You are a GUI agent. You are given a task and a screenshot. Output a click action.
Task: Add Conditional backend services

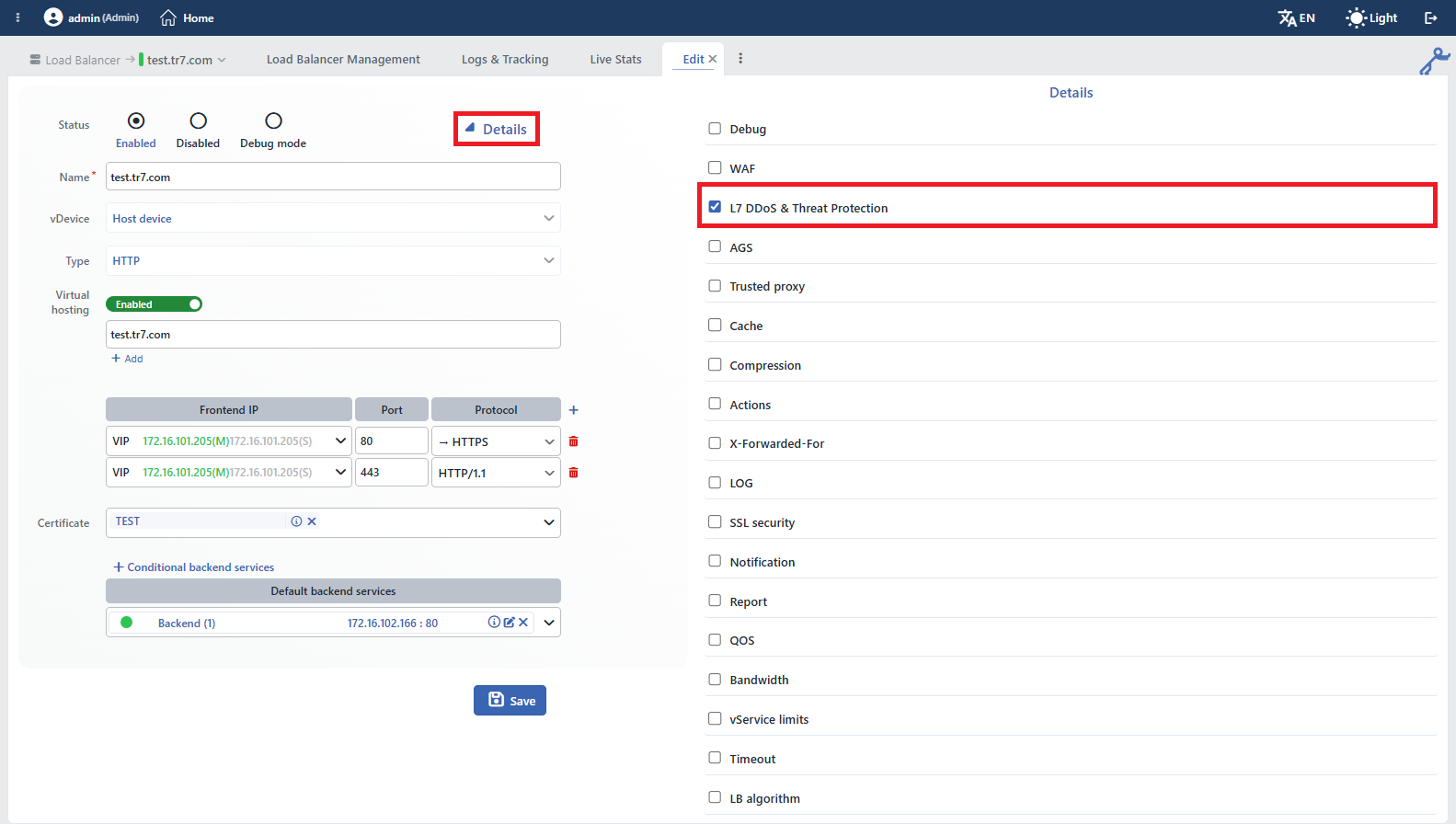(193, 567)
